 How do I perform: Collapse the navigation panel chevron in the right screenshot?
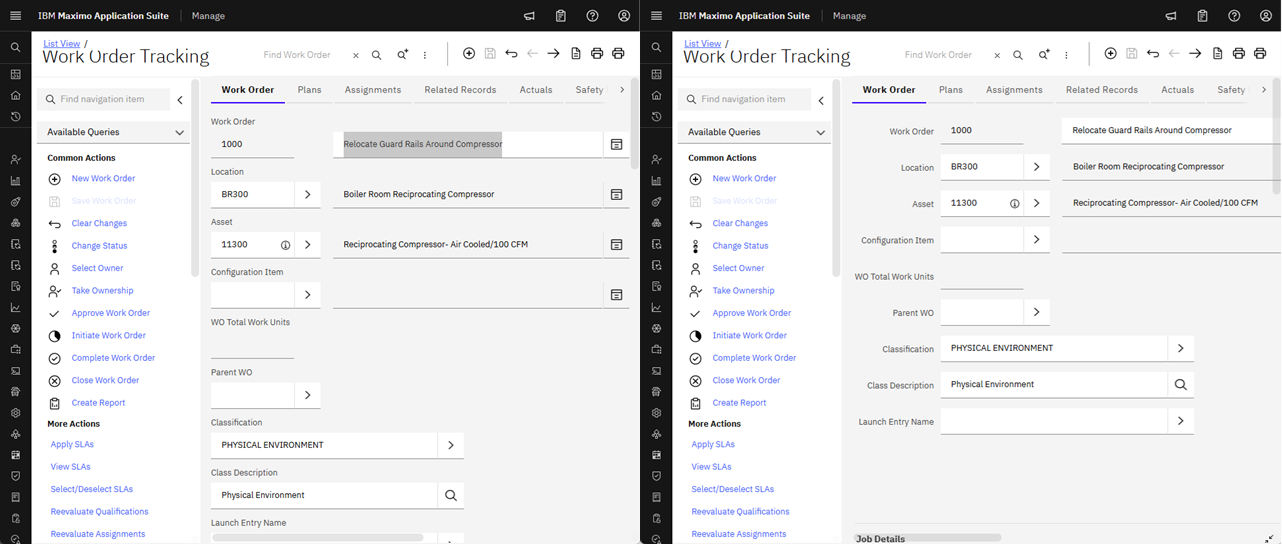pos(821,100)
